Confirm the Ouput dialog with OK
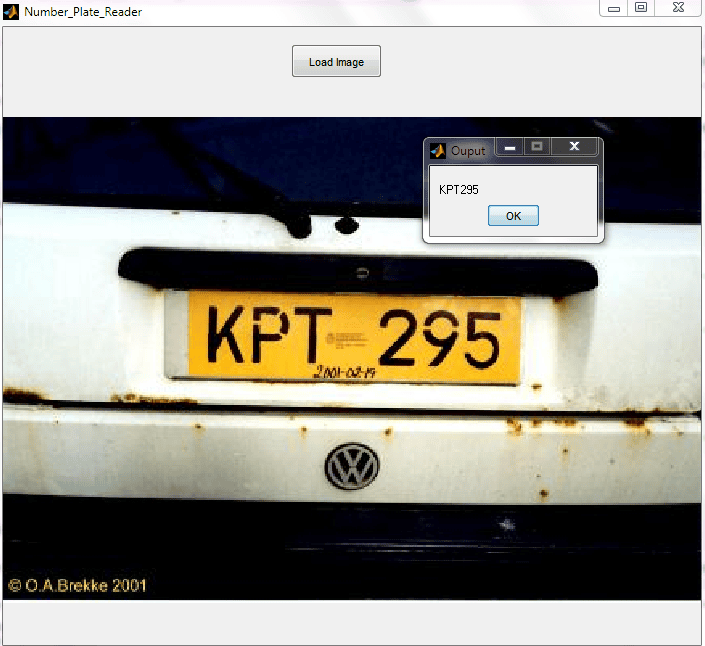 coord(513,216)
